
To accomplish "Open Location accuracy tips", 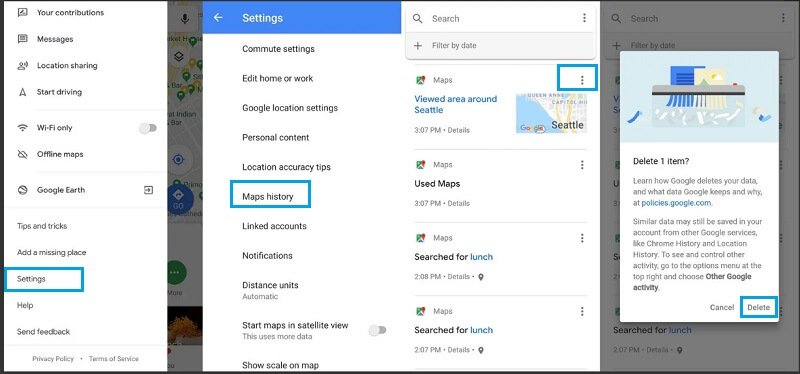I will 286,167.
